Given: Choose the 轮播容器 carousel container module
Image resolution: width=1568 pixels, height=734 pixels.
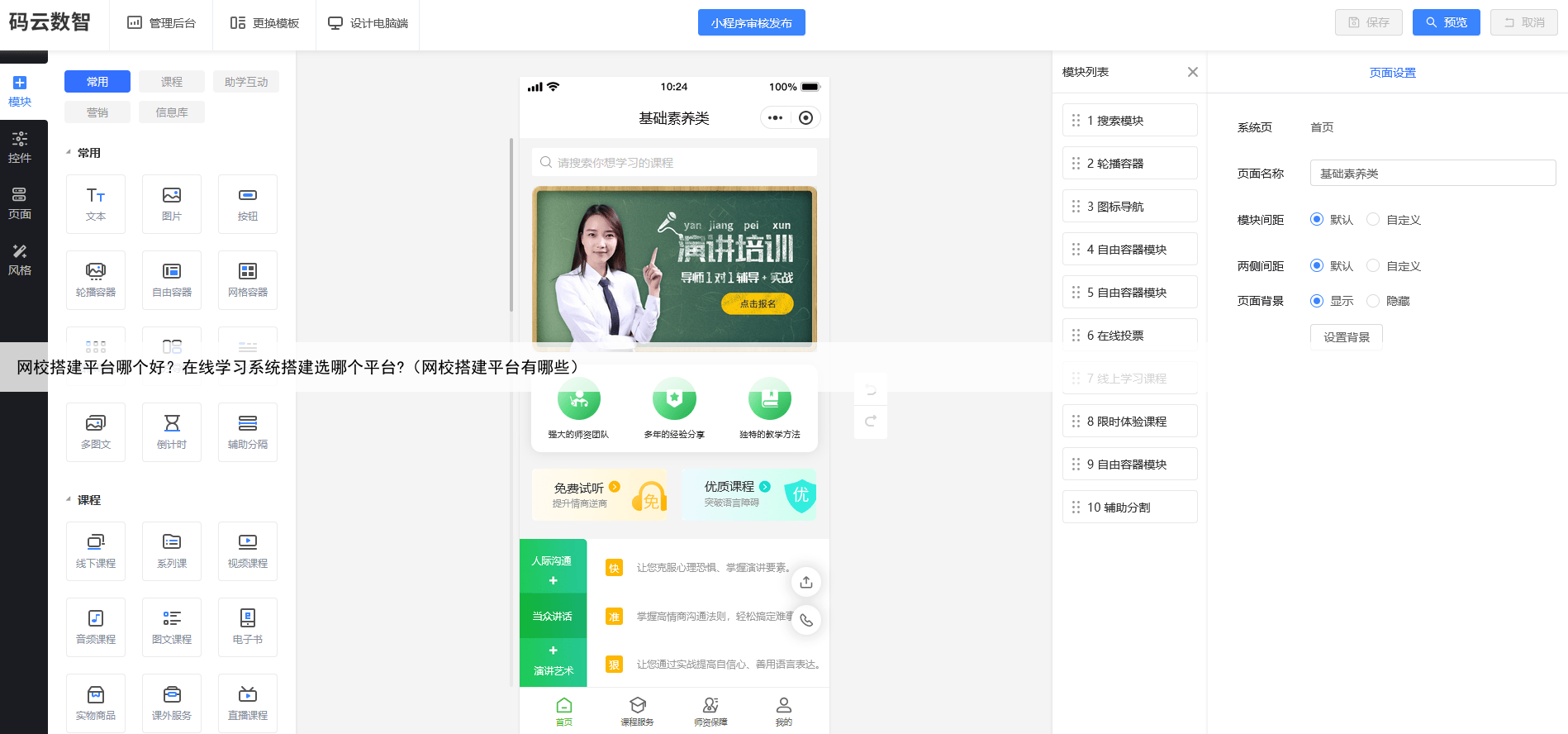Looking at the screenshot, I should point(96,279).
